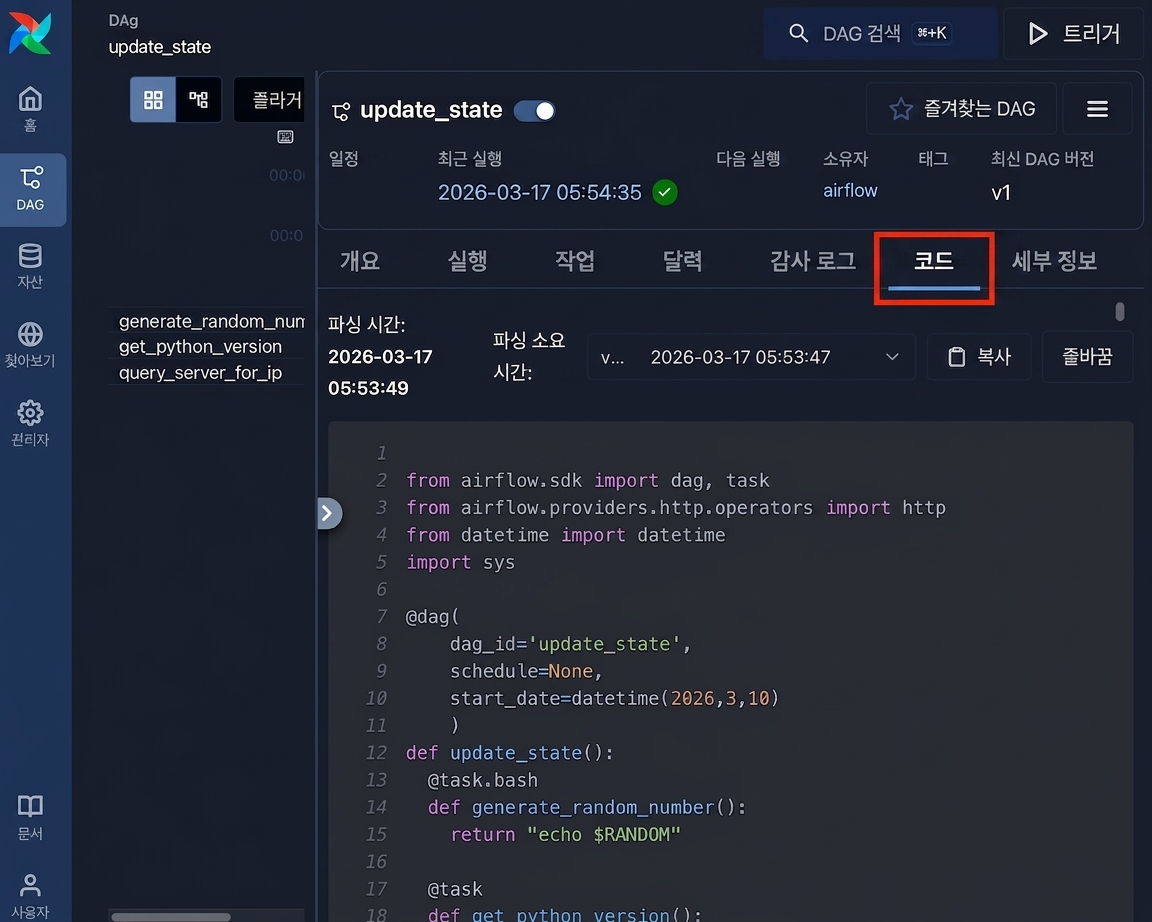Switch to the 실행 tab
This screenshot has width=1152, height=922.
point(467,261)
